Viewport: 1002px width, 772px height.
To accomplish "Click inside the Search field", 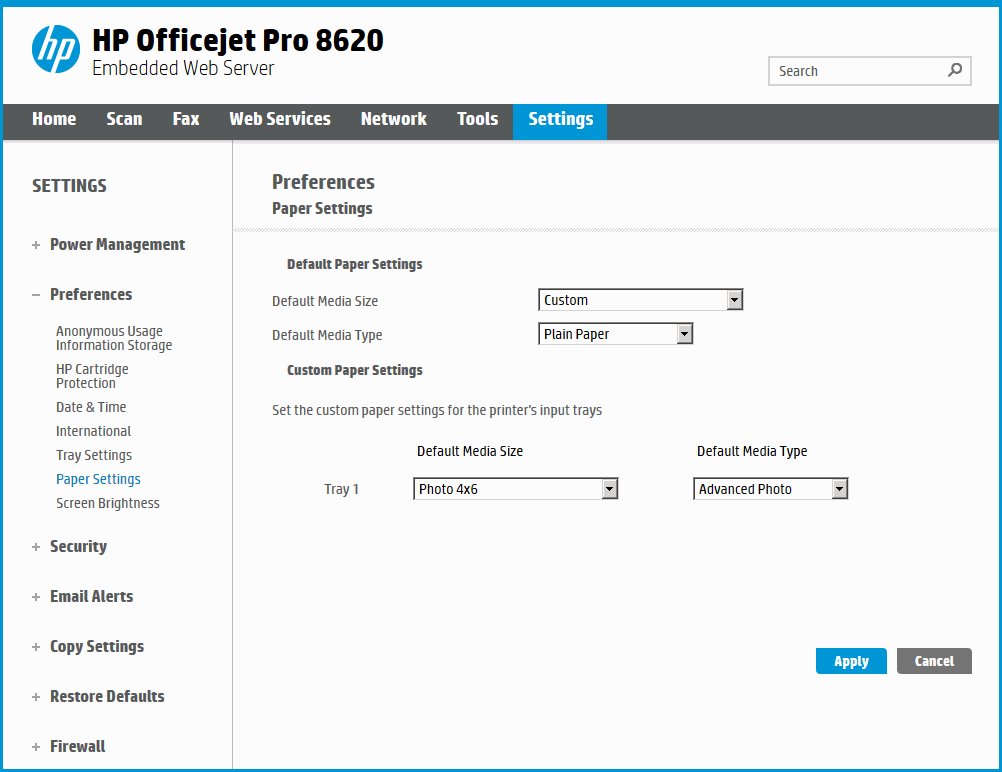I will [860, 71].
